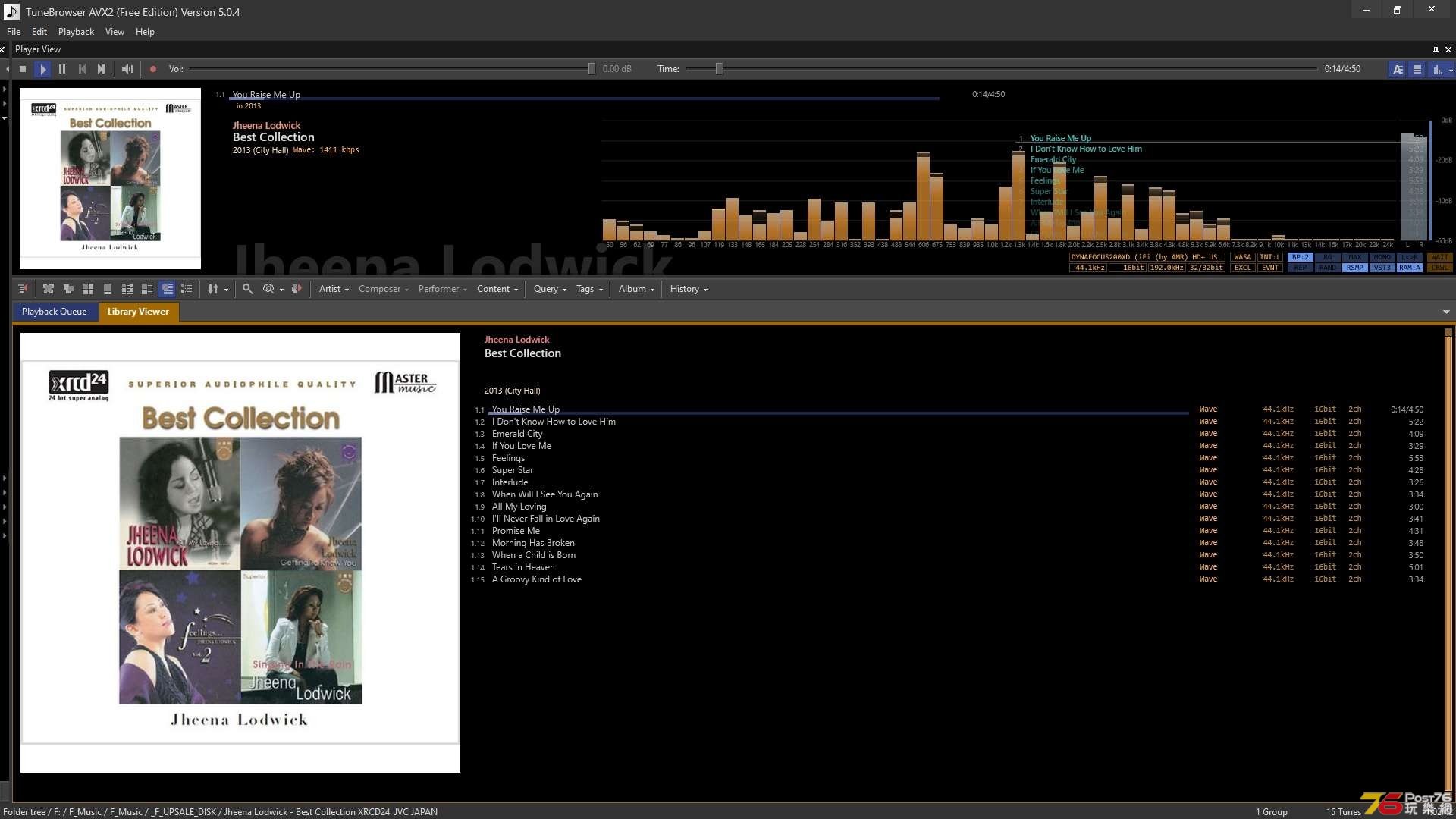
Task: Click the red record dot icon
Action: point(152,69)
